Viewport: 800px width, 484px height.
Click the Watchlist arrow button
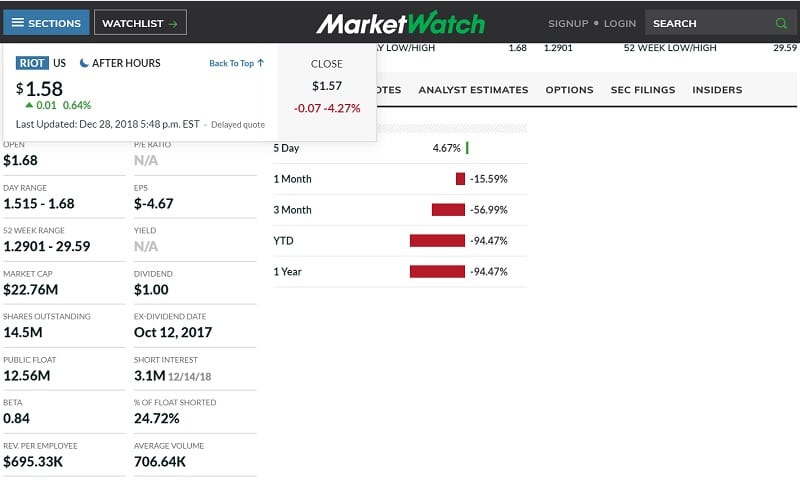pyautogui.click(x=139, y=23)
